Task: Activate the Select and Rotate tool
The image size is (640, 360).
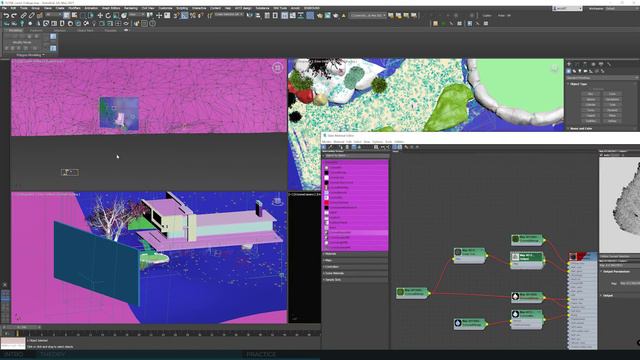Action: click(108, 16)
